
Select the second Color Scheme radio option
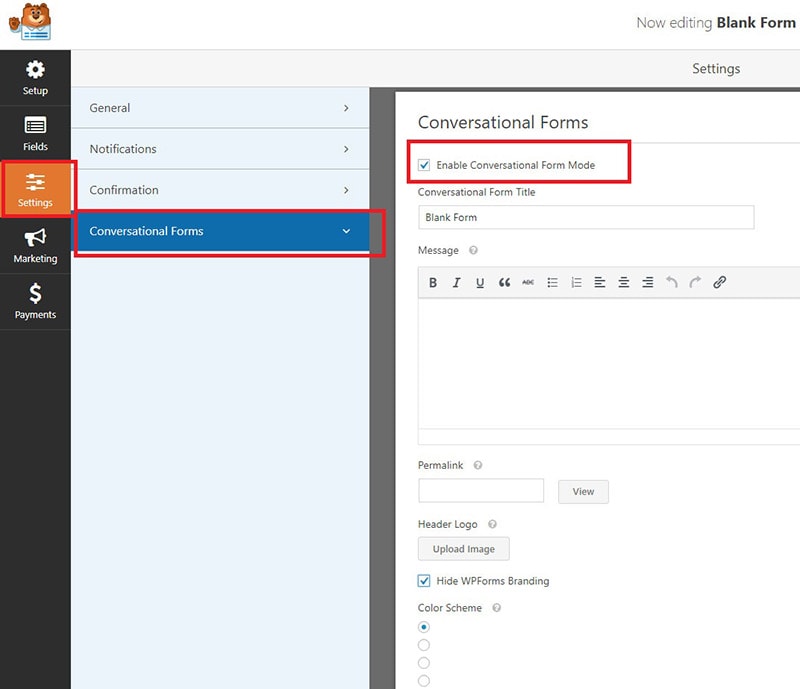423,645
